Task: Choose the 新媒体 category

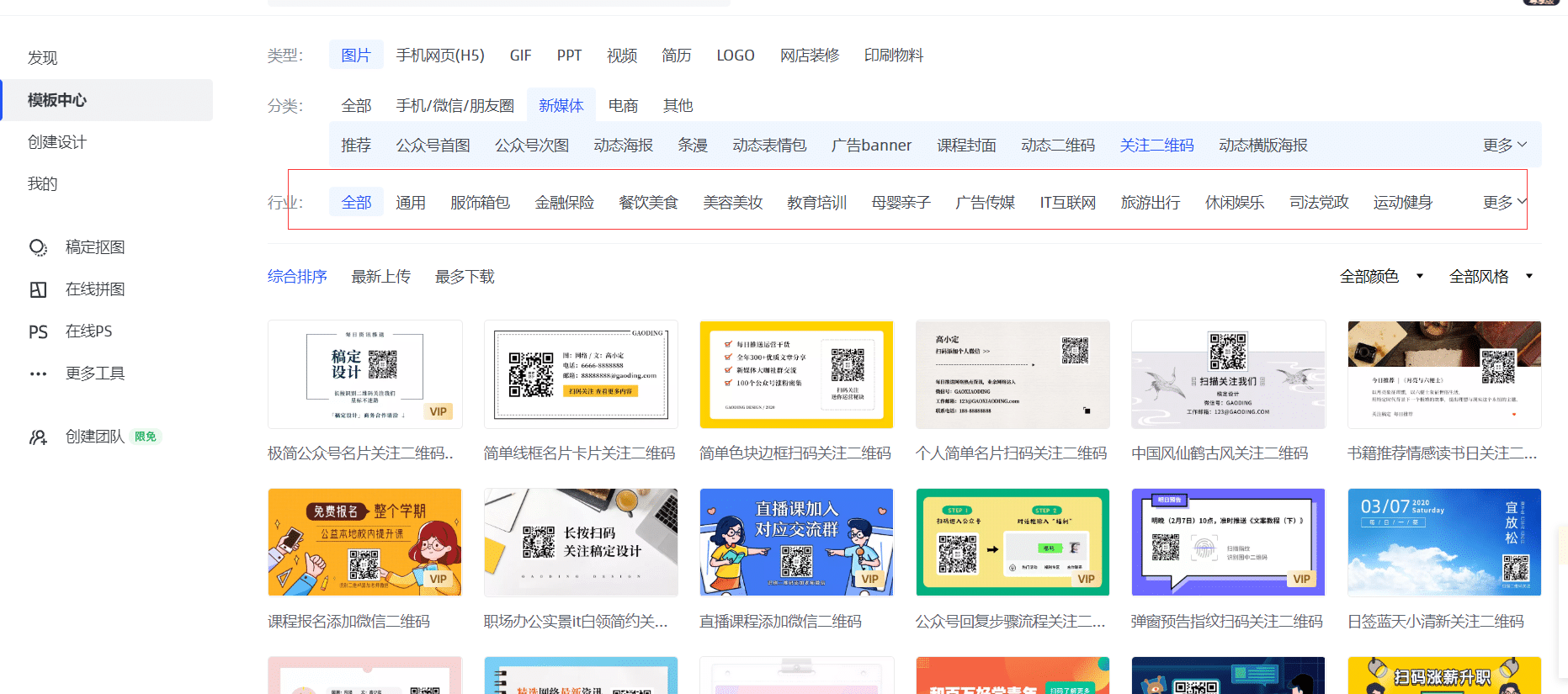Action: pyautogui.click(x=561, y=106)
